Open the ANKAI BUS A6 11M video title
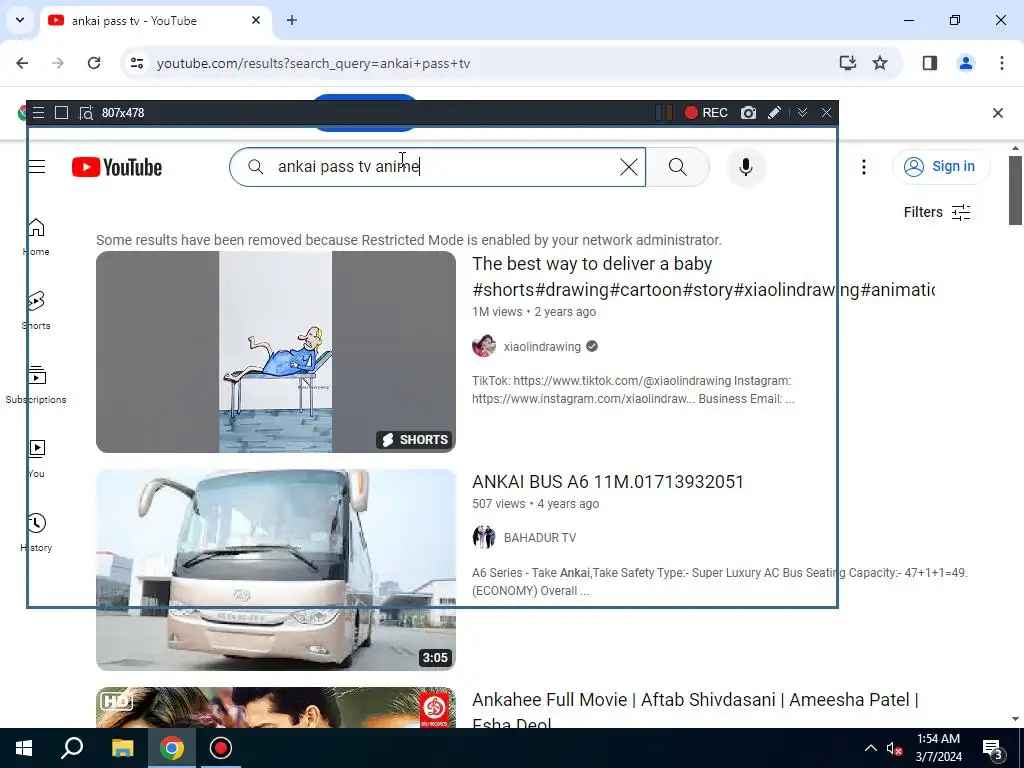Viewport: 1024px width, 768px height. (608, 482)
